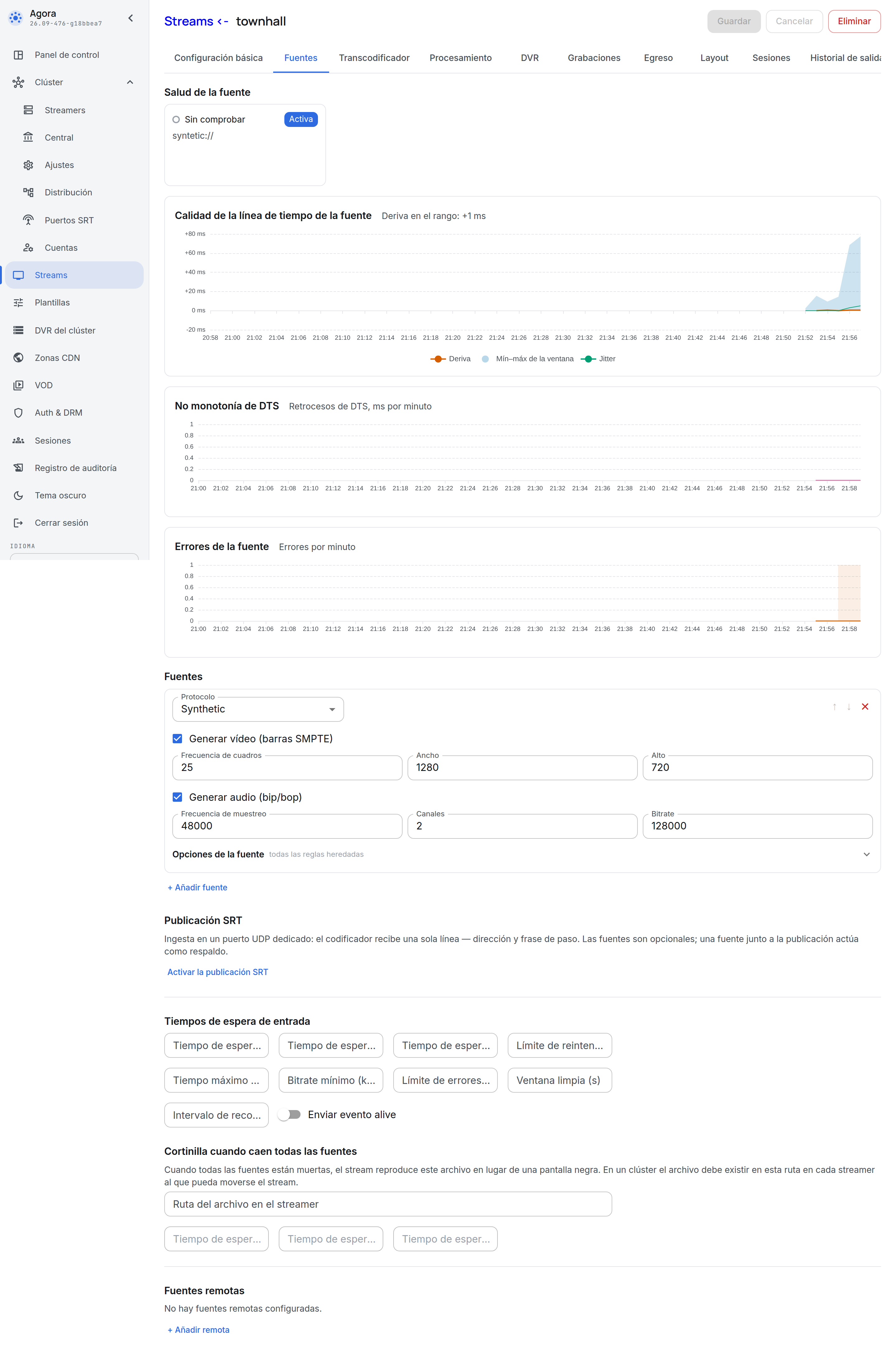Open Panel de control in the sidebar
Image resolution: width=896 pixels, height=1349 pixels.
74,55
